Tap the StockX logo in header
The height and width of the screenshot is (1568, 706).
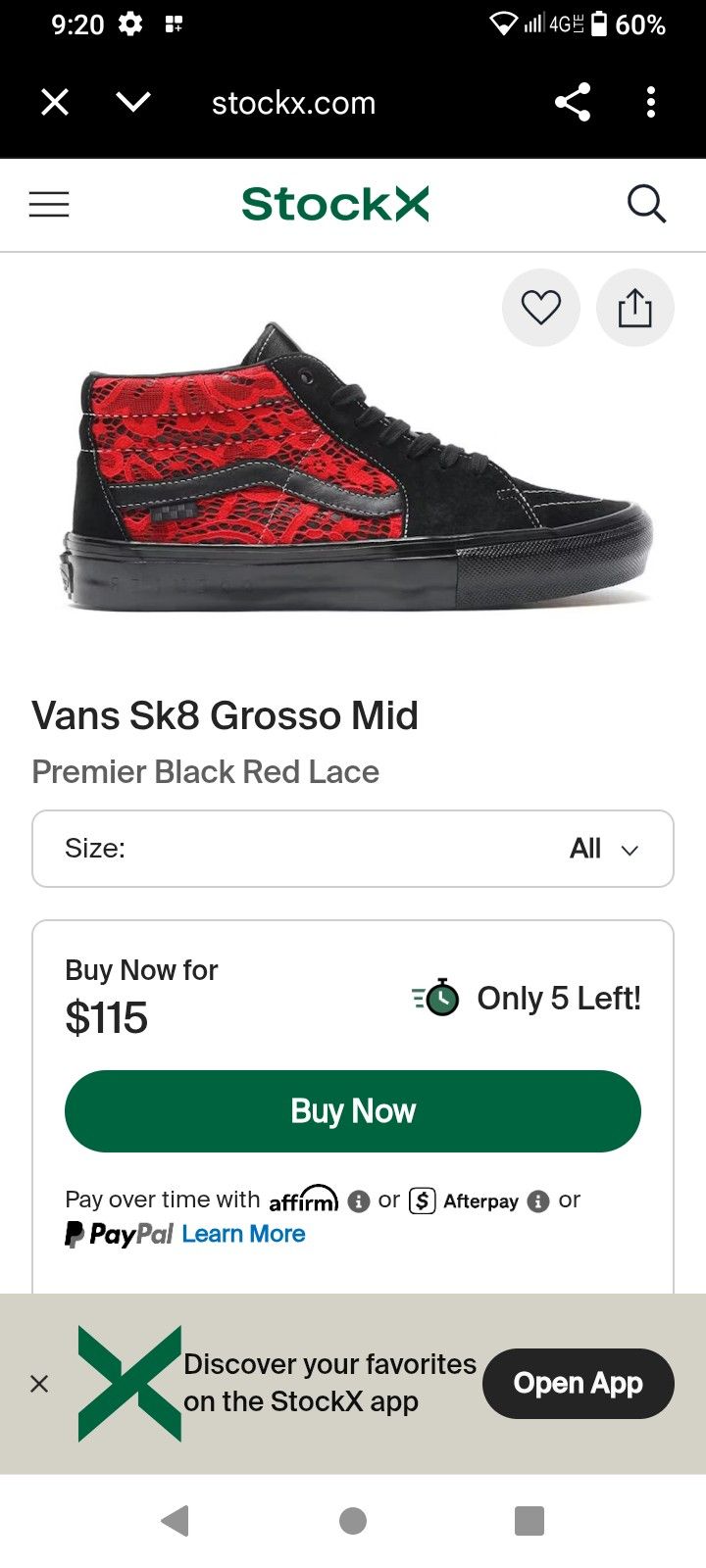(x=335, y=204)
